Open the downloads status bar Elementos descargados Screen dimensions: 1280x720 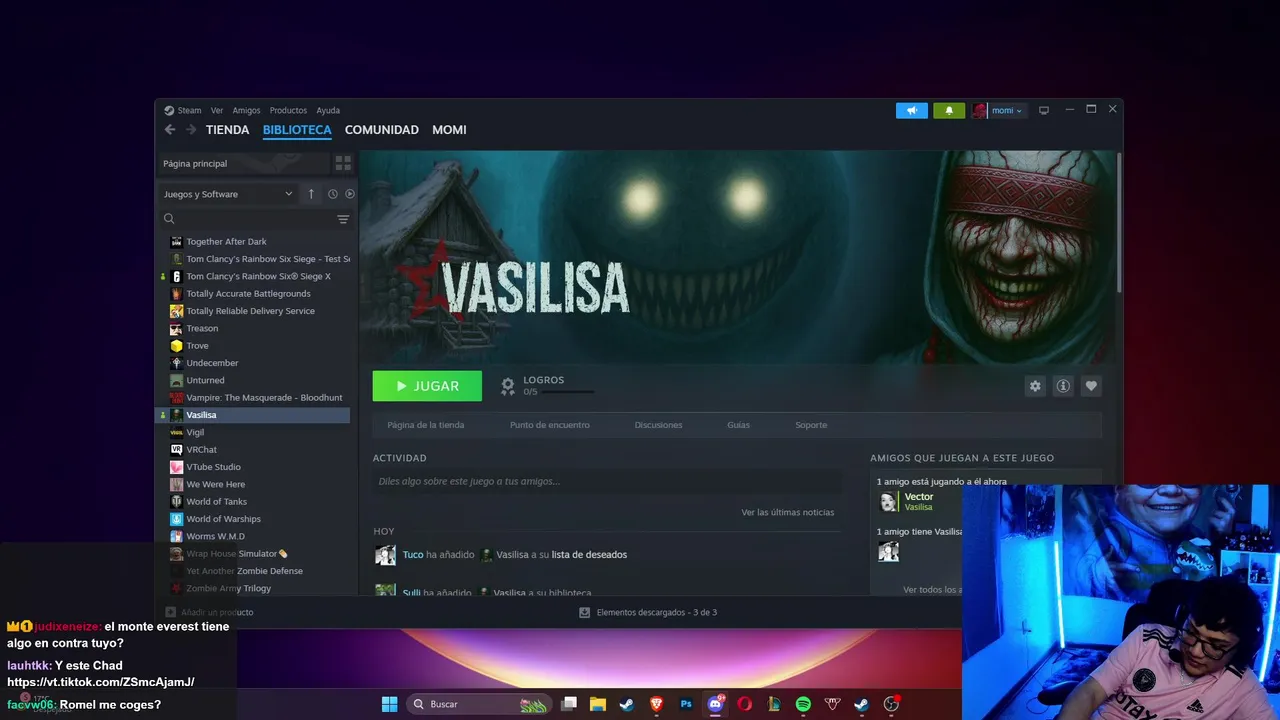click(x=648, y=612)
